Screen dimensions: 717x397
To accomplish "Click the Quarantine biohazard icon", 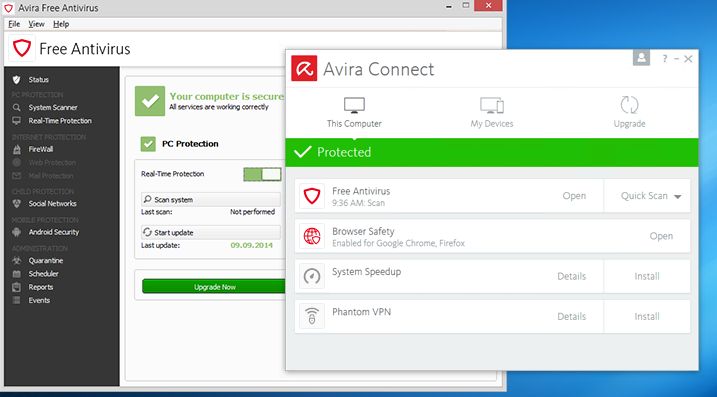I will [16, 260].
